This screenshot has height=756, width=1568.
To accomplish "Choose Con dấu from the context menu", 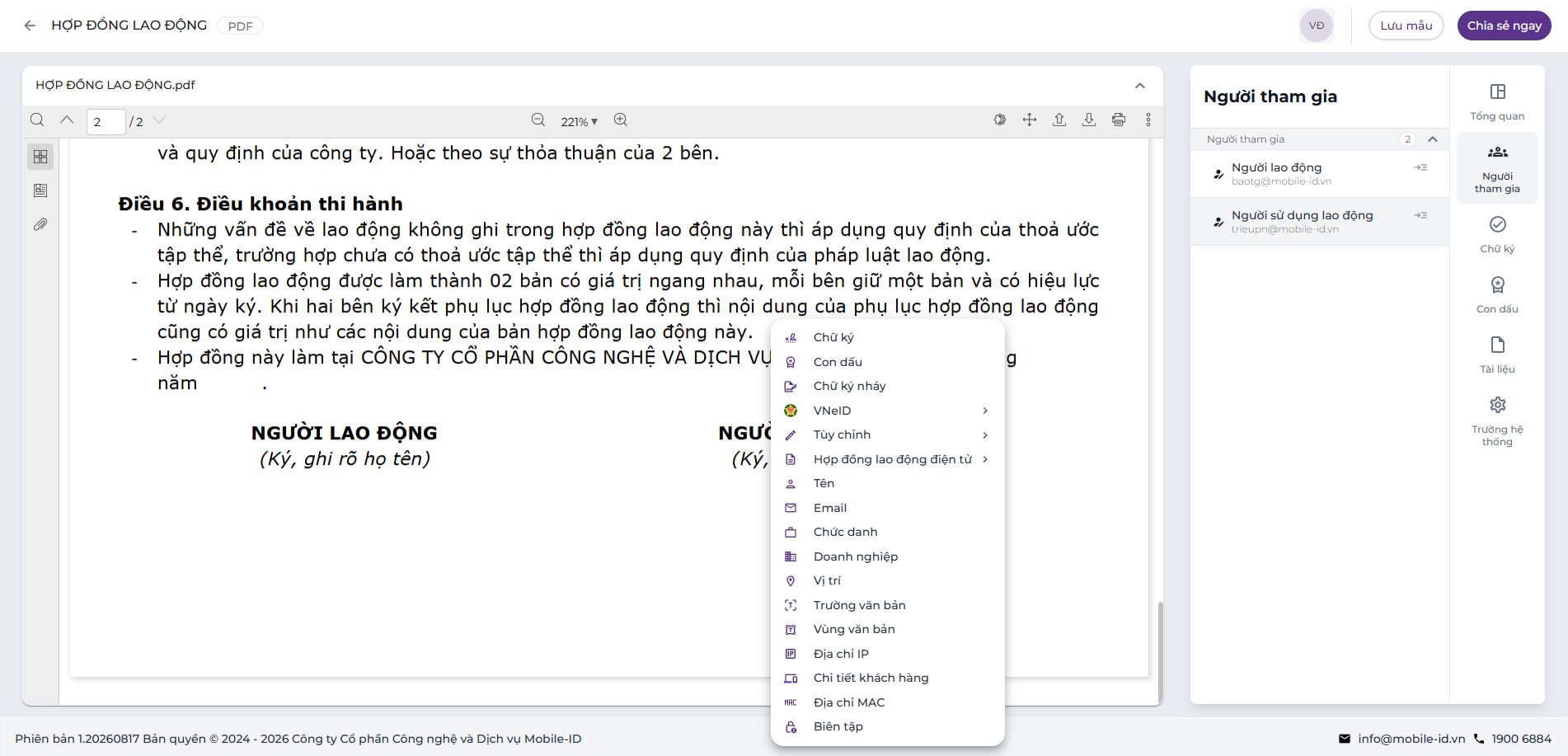I will click(x=888, y=362).
